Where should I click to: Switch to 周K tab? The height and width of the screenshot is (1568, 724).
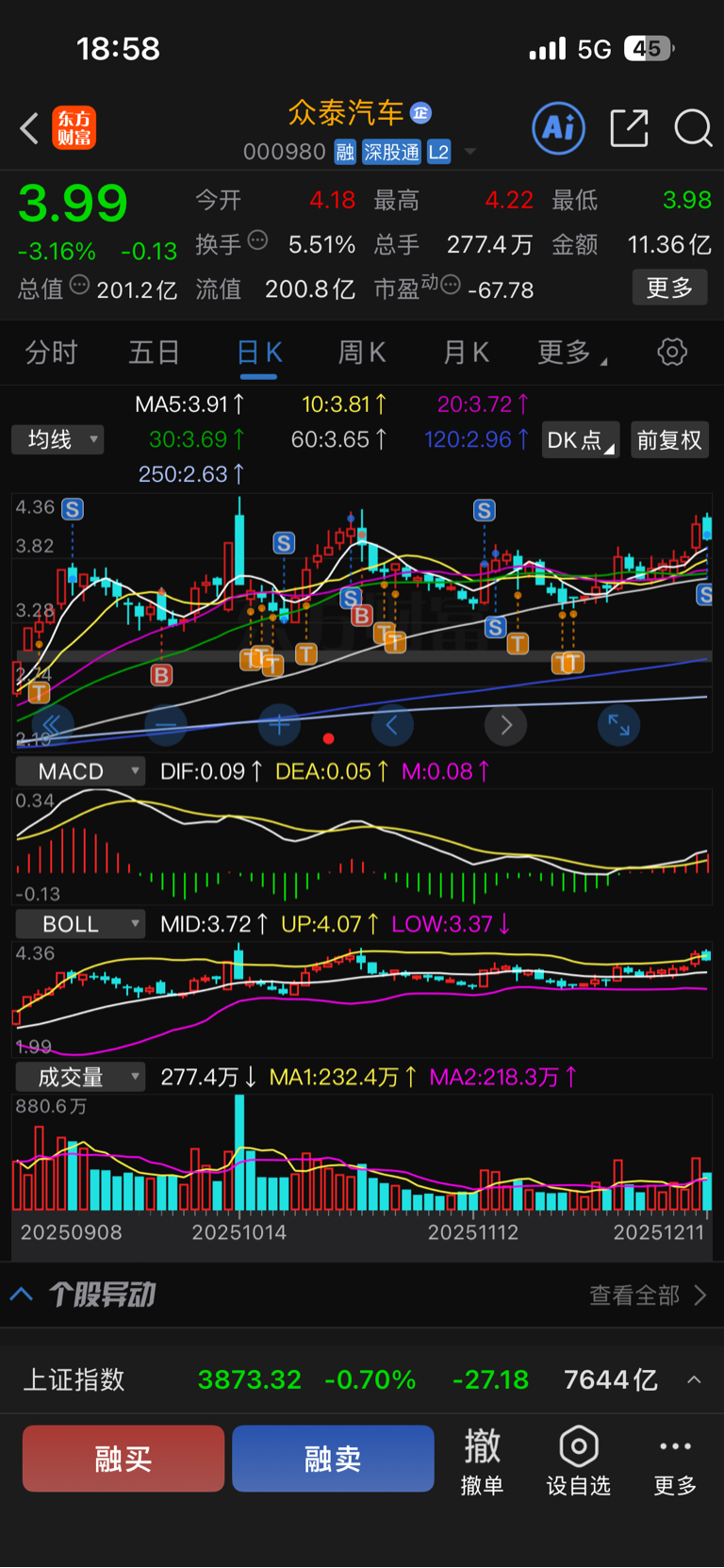tap(362, 353)
